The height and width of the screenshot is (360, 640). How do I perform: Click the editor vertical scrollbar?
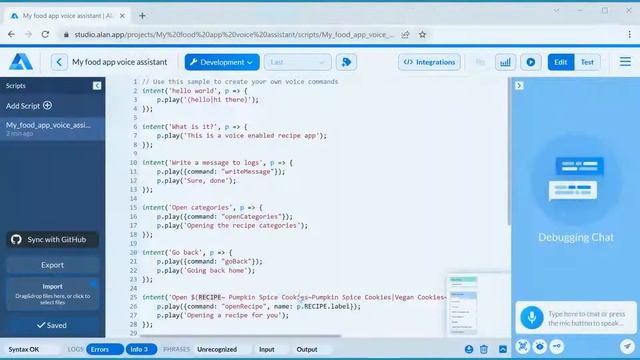[x=509, y=151]
